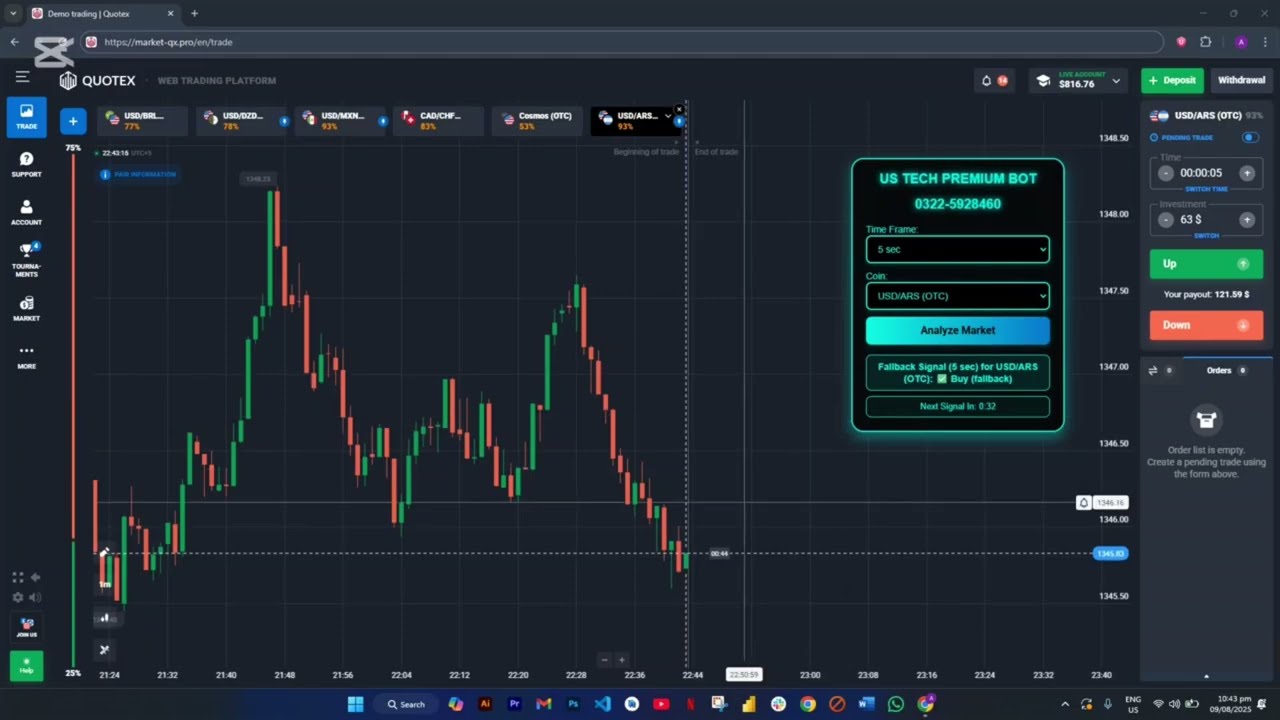This screenshot has width=1280, height=720.
Task: Open the hamburger menu beside the Quotex logo
Action: tap(22, 76)
